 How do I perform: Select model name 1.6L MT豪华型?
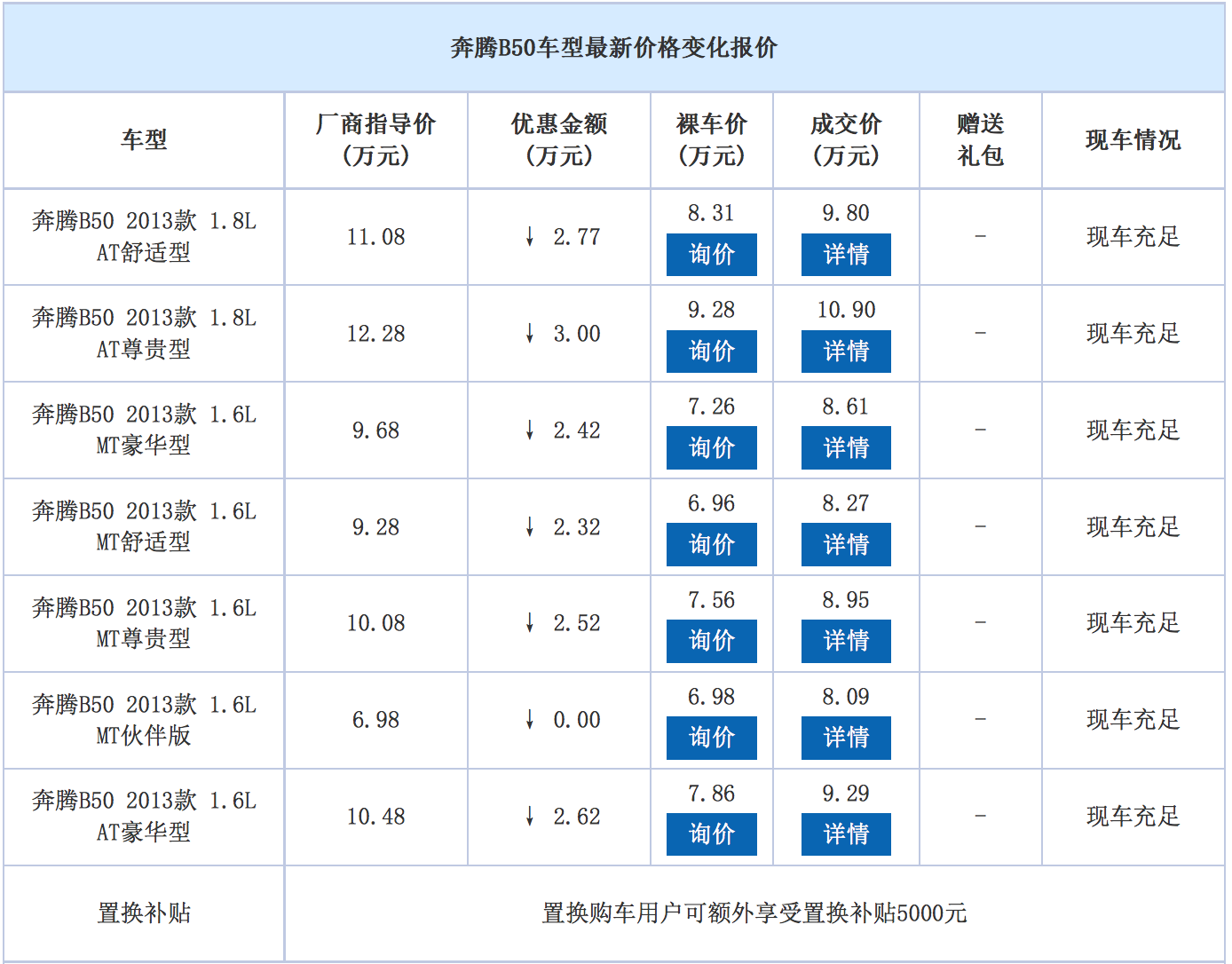(x=144, y=431)
